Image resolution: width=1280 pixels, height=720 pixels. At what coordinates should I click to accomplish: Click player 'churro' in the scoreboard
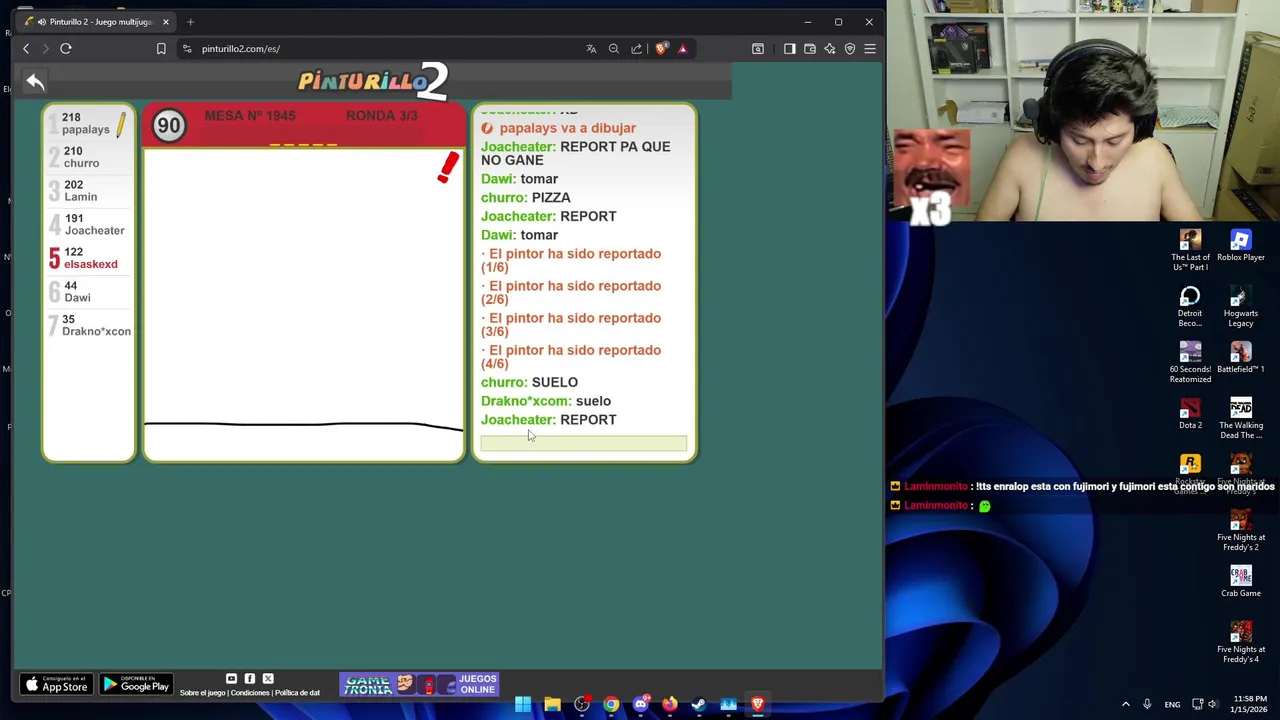[89, 157]
